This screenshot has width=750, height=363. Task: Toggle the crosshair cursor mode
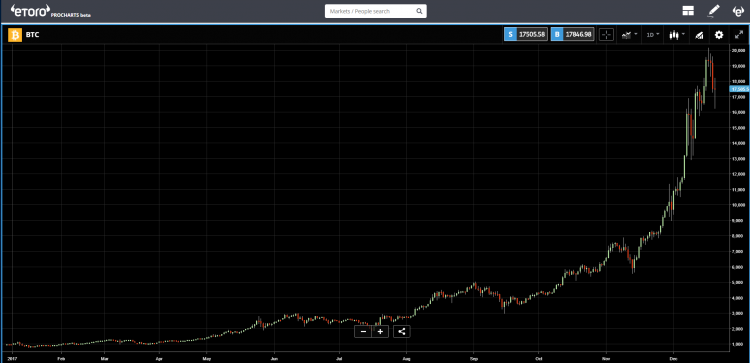click(606, 34)
